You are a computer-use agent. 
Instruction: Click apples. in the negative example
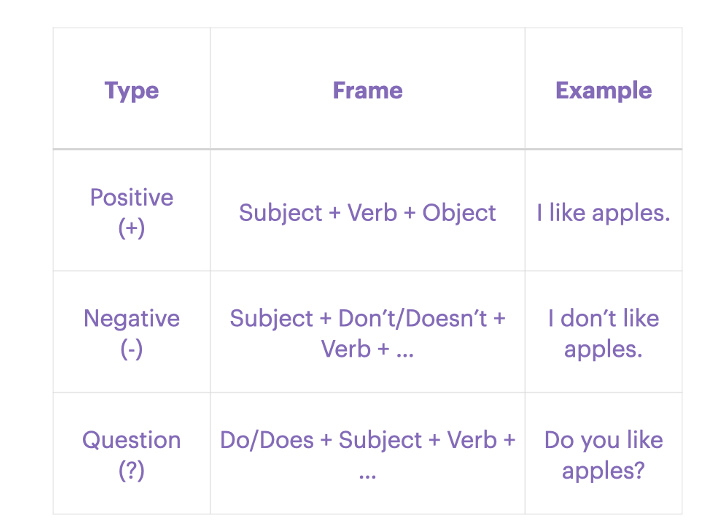pyautogui.click(x=603, y=349)
